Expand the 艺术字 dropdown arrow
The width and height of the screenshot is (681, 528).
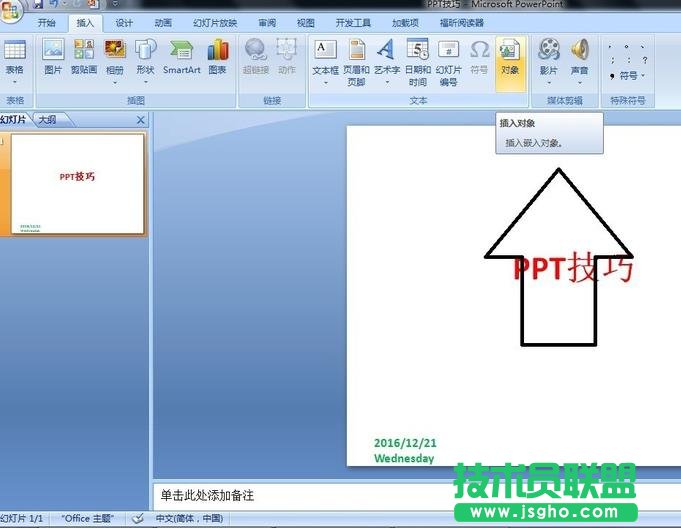click(387, 82)
